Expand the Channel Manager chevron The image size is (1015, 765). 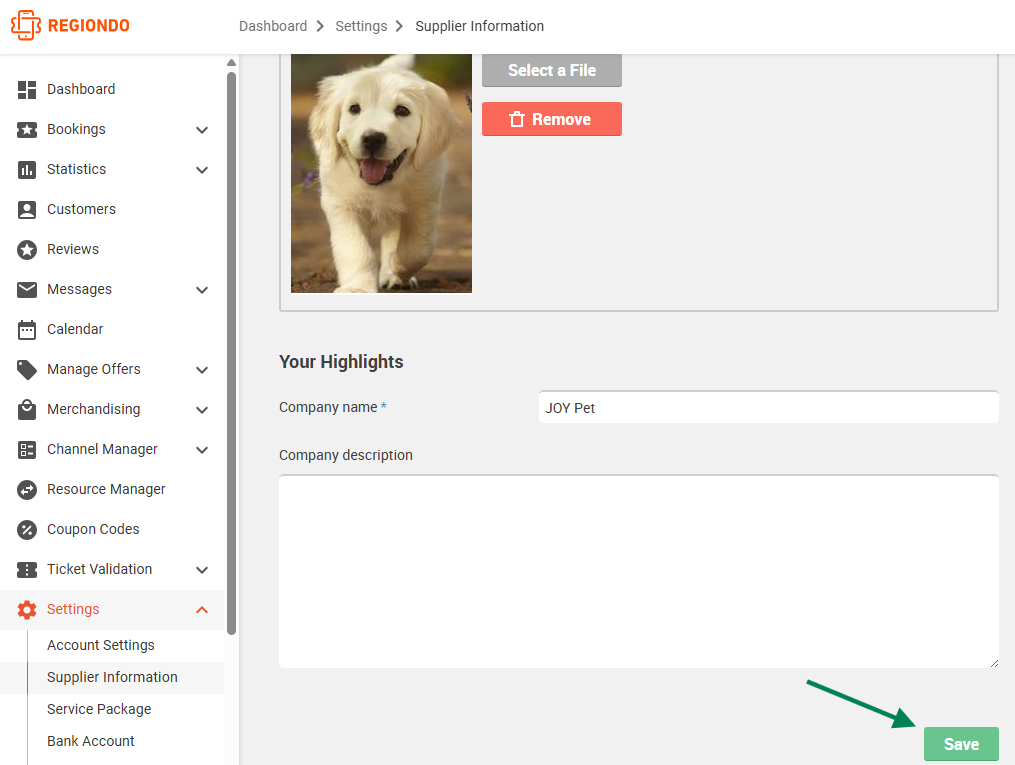[202, 450]
